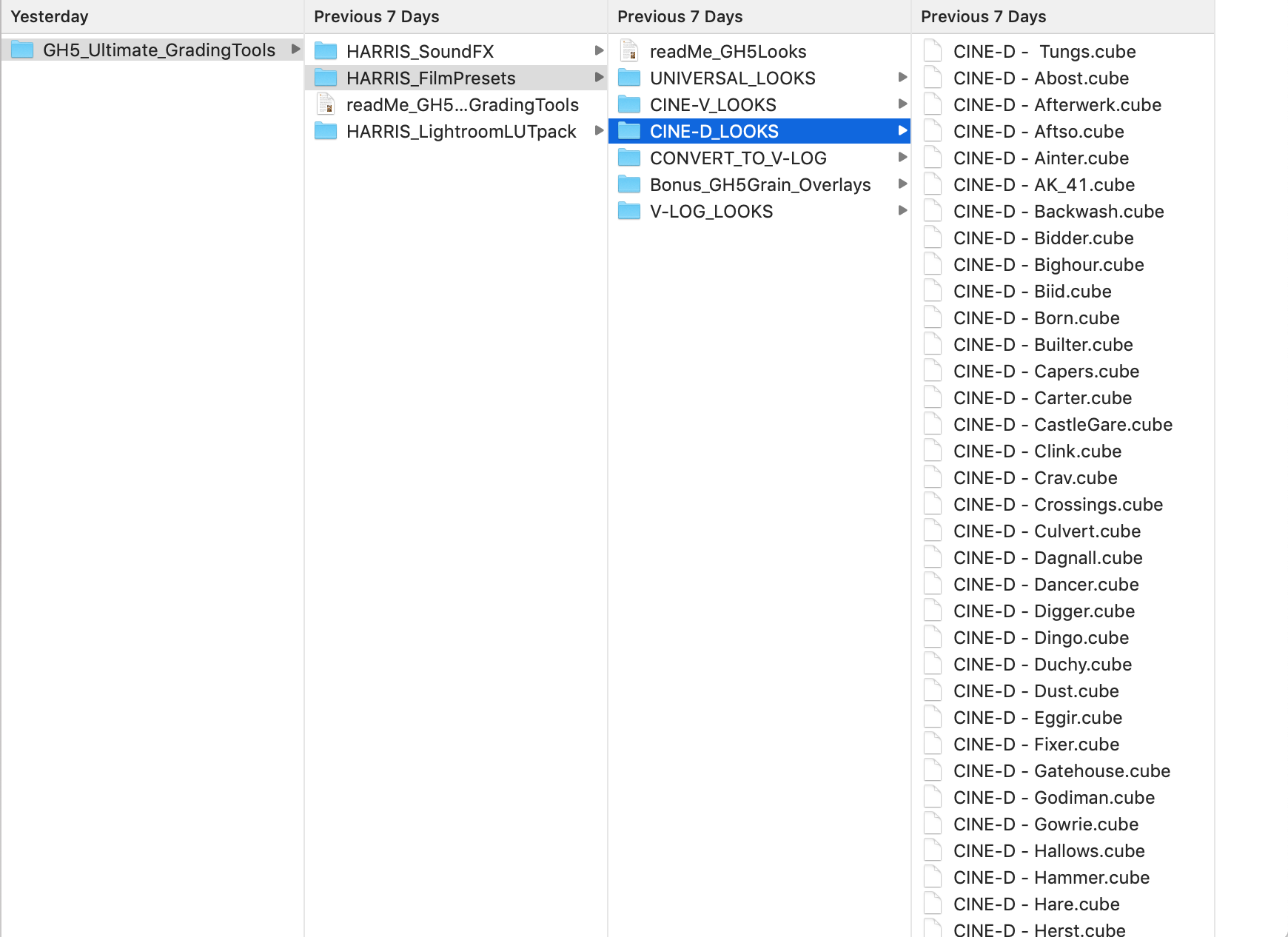Image resolution: width=1288 pixels, height=937 pixels.
Task: Expand CONVERT_TO_V-LOG folder arrow
Action: pyautogui.click(x=902, y=157)
